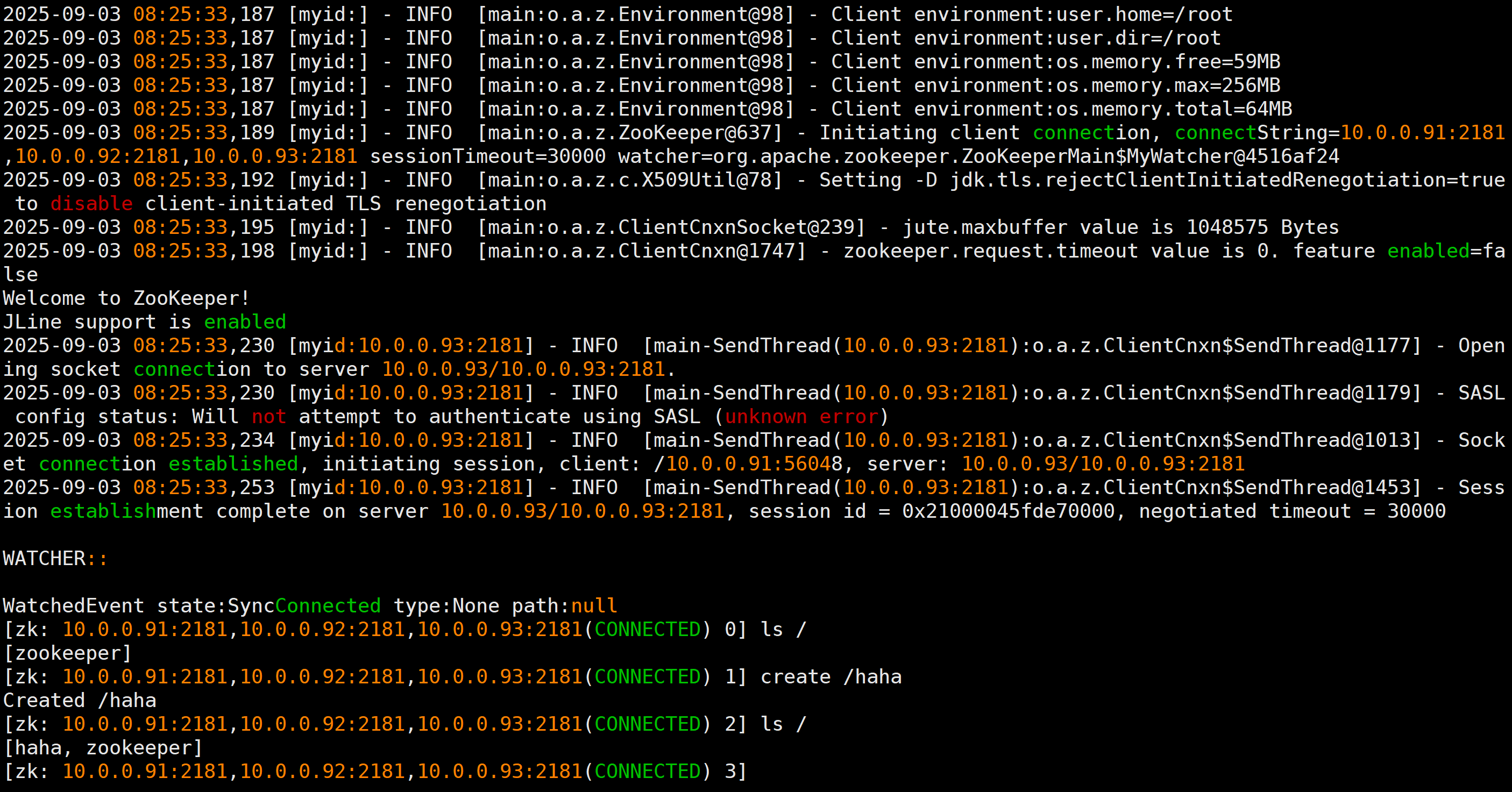
Task: Click 'path:null' in the WatchedEvent line
Action: point(564,605)
